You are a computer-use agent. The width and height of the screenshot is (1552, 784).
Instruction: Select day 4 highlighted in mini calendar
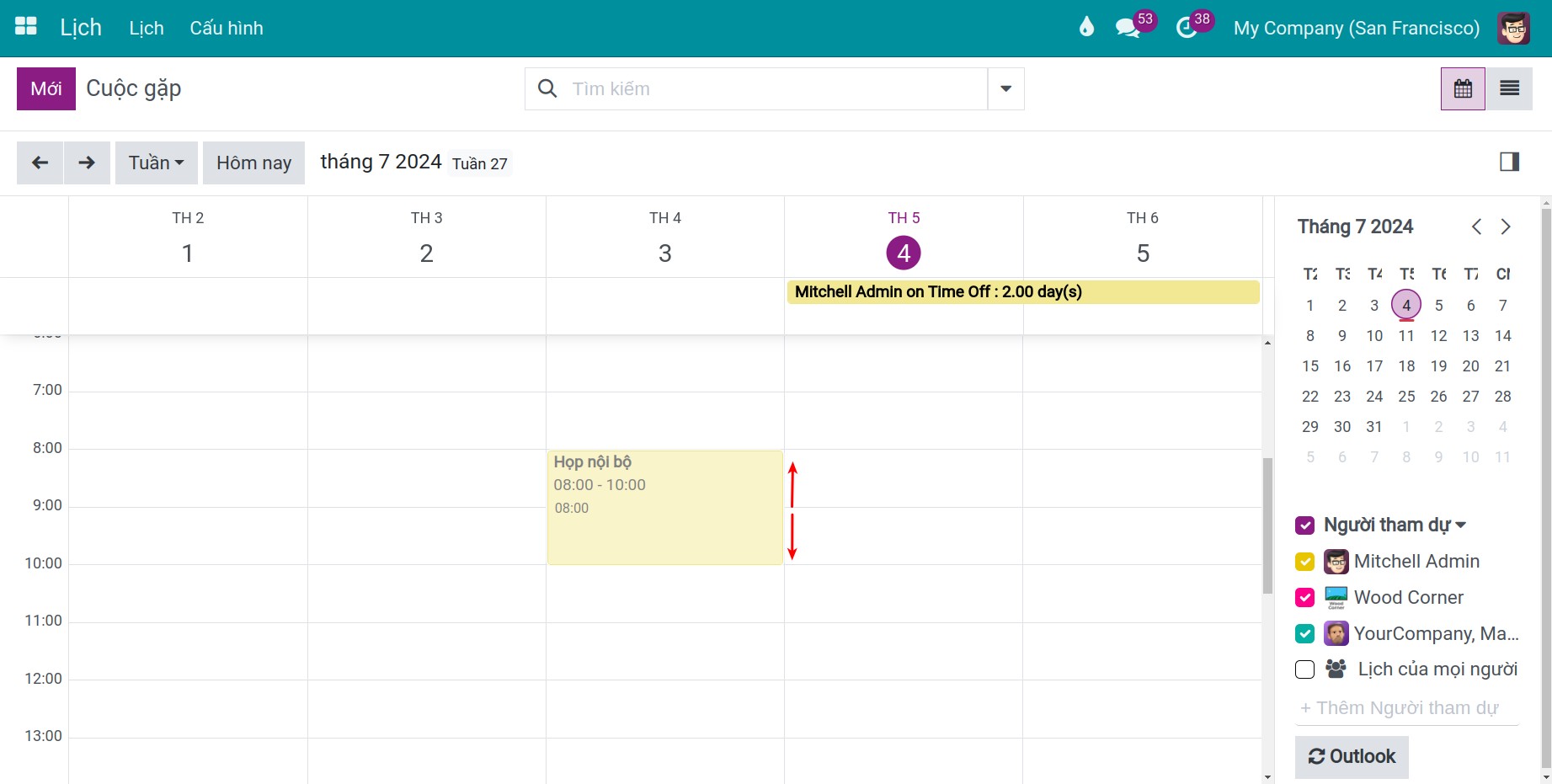(1406, 305)
